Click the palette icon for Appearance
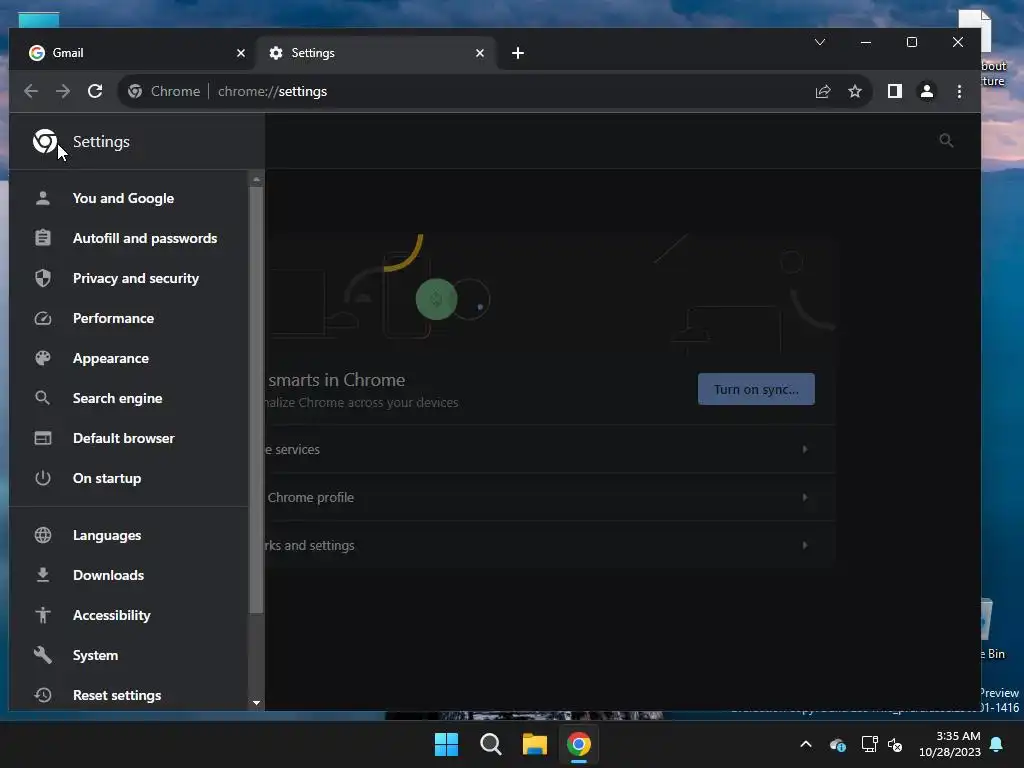 coord(42,358)
